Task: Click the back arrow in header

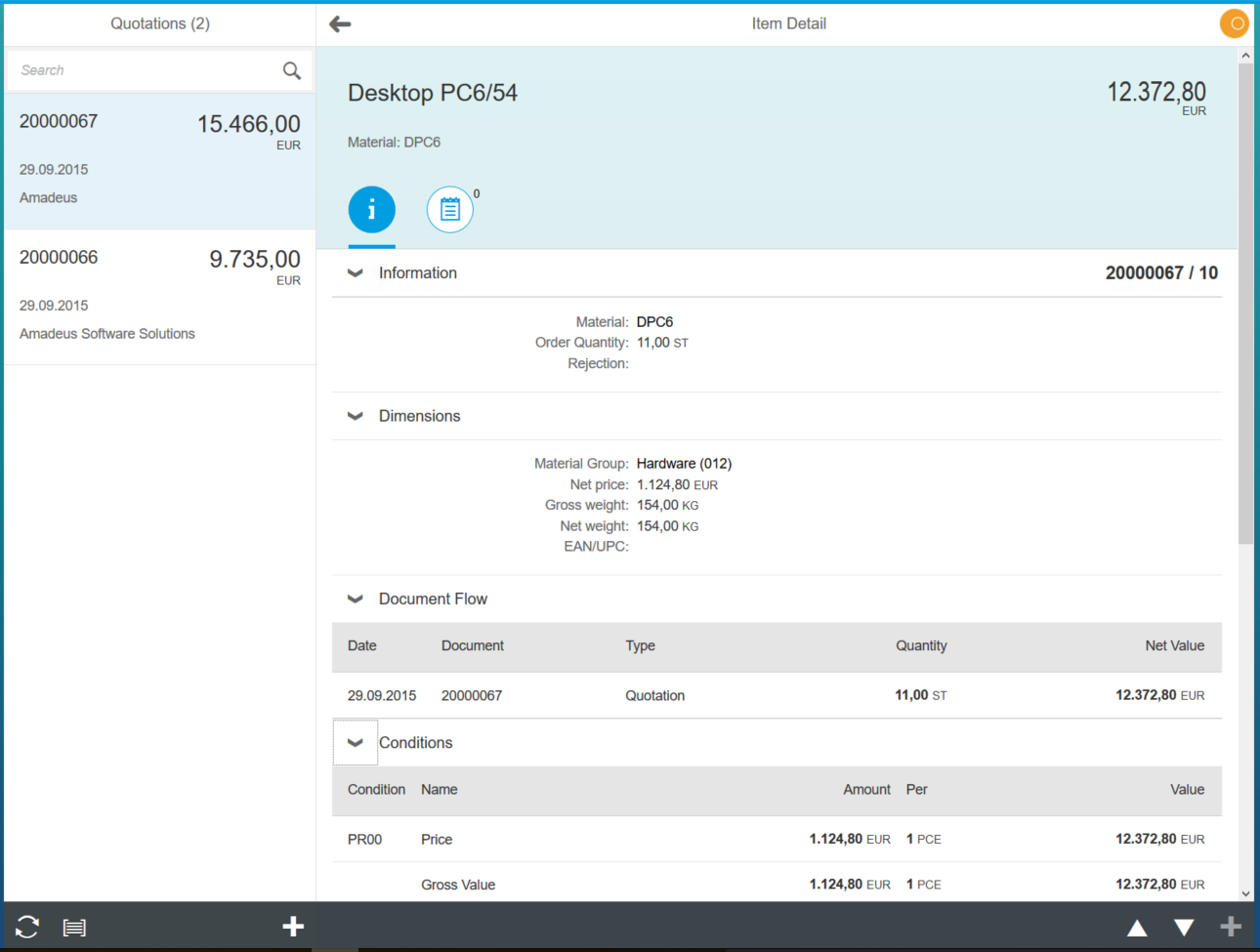Action: coord(340,24)
